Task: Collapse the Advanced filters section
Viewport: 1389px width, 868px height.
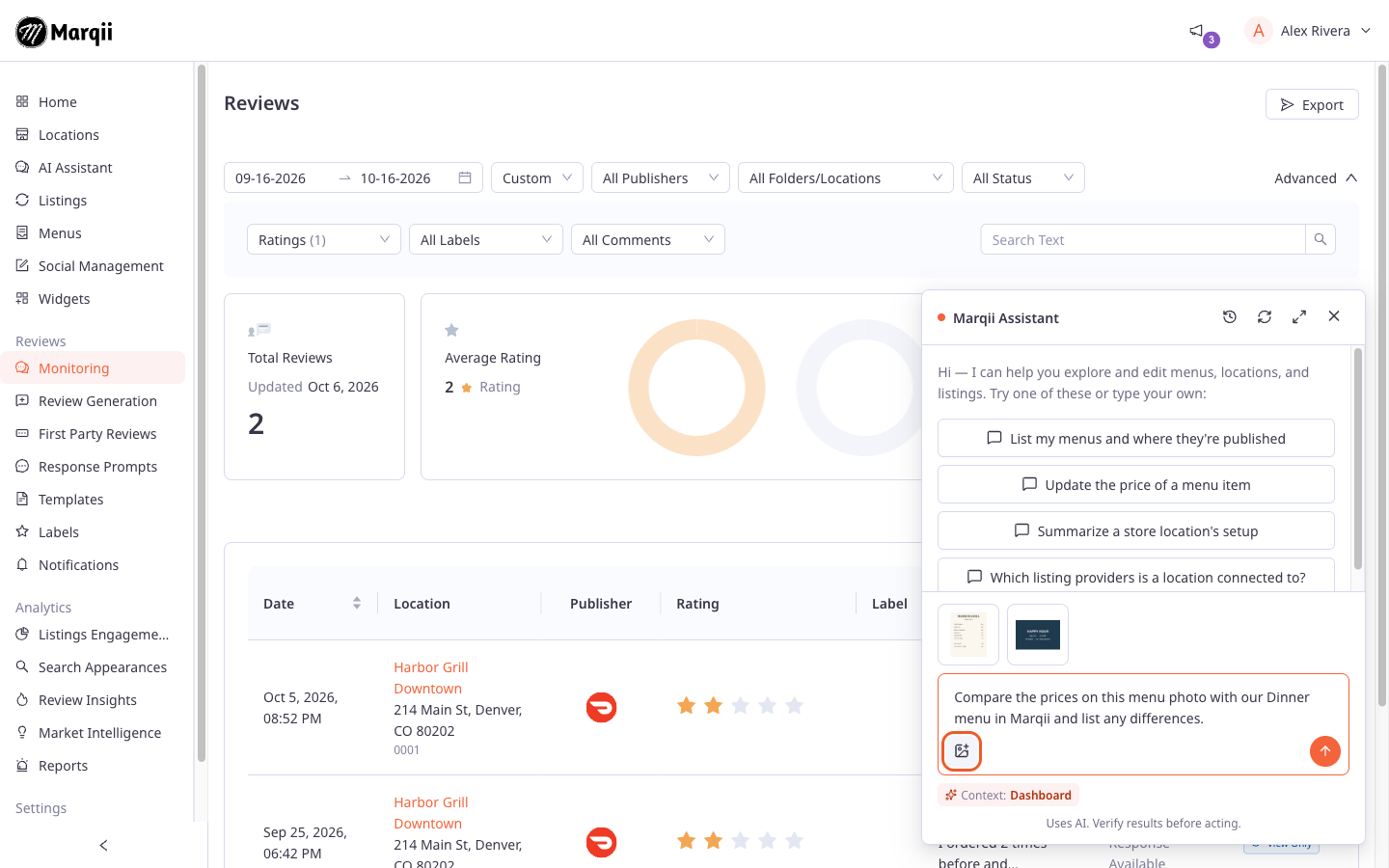Action: point(1316,177)
